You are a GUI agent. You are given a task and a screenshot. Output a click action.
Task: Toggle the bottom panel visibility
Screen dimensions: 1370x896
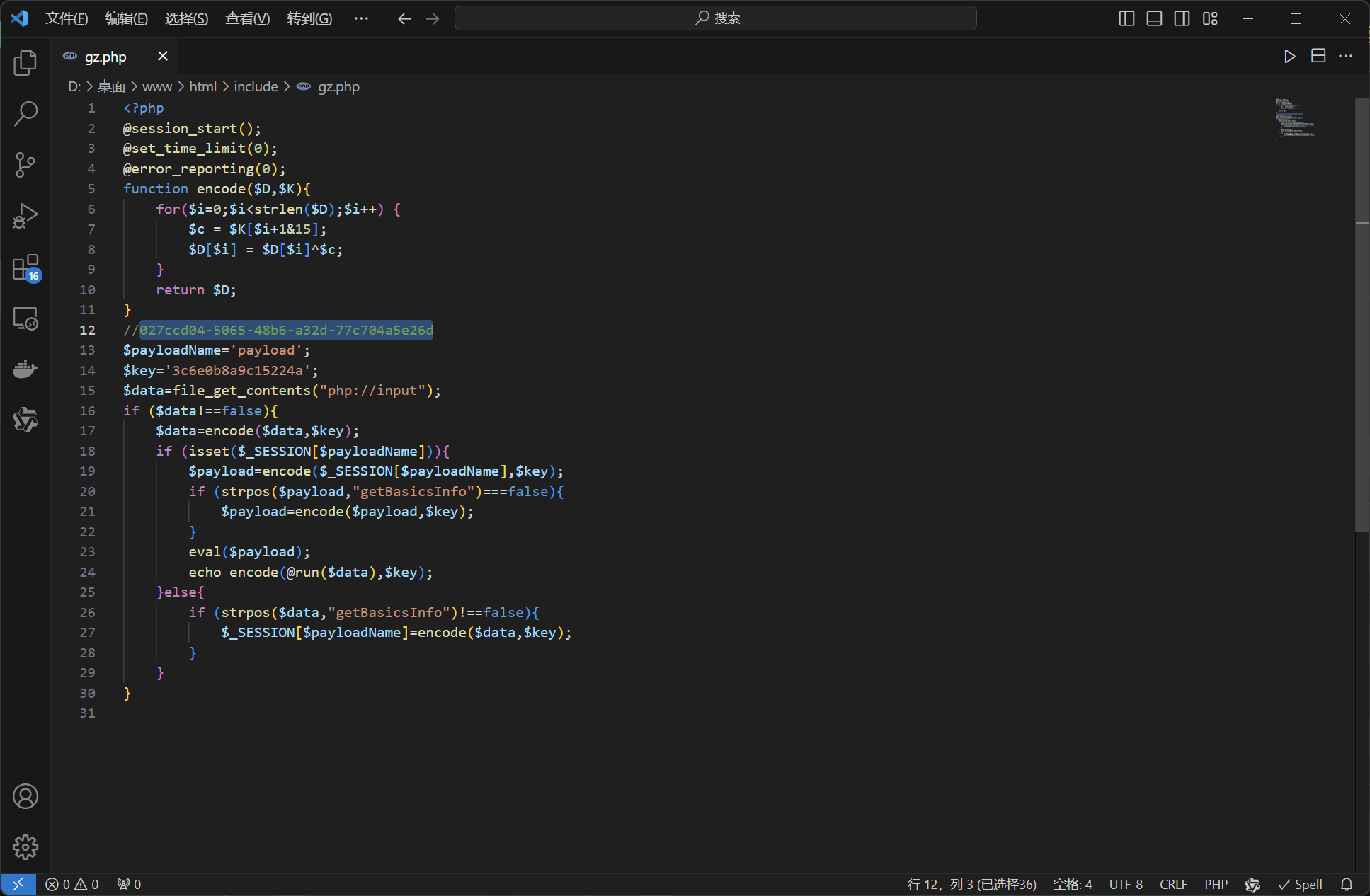[x=1154, y=18]
